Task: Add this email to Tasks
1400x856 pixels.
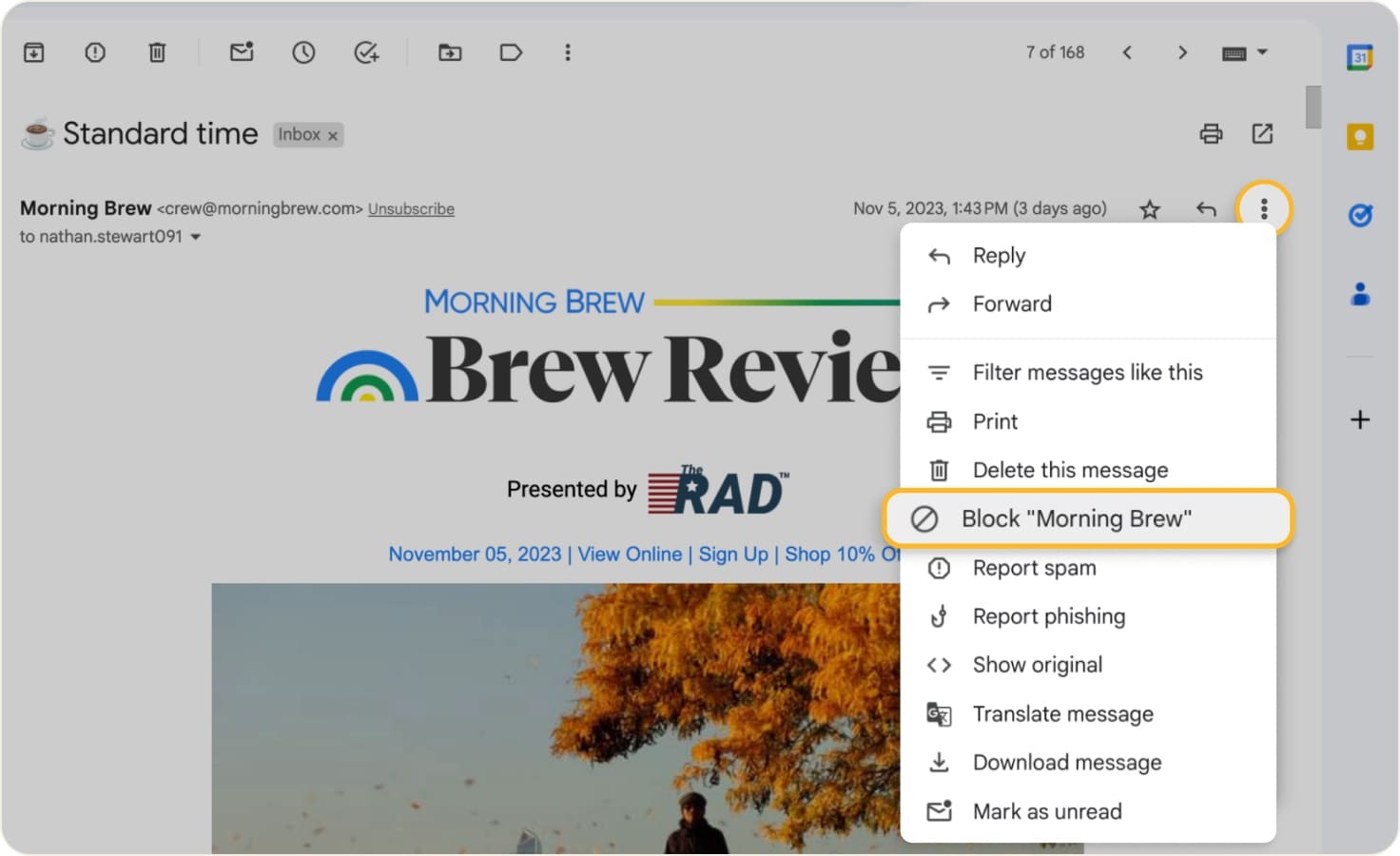Action: coord(366,52)
